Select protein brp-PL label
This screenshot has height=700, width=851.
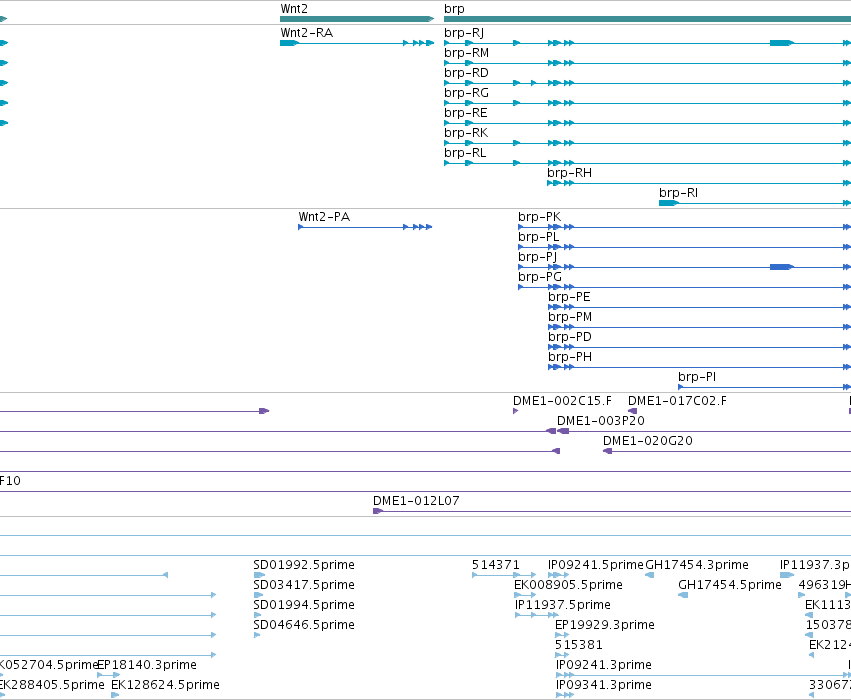[538, 238]
